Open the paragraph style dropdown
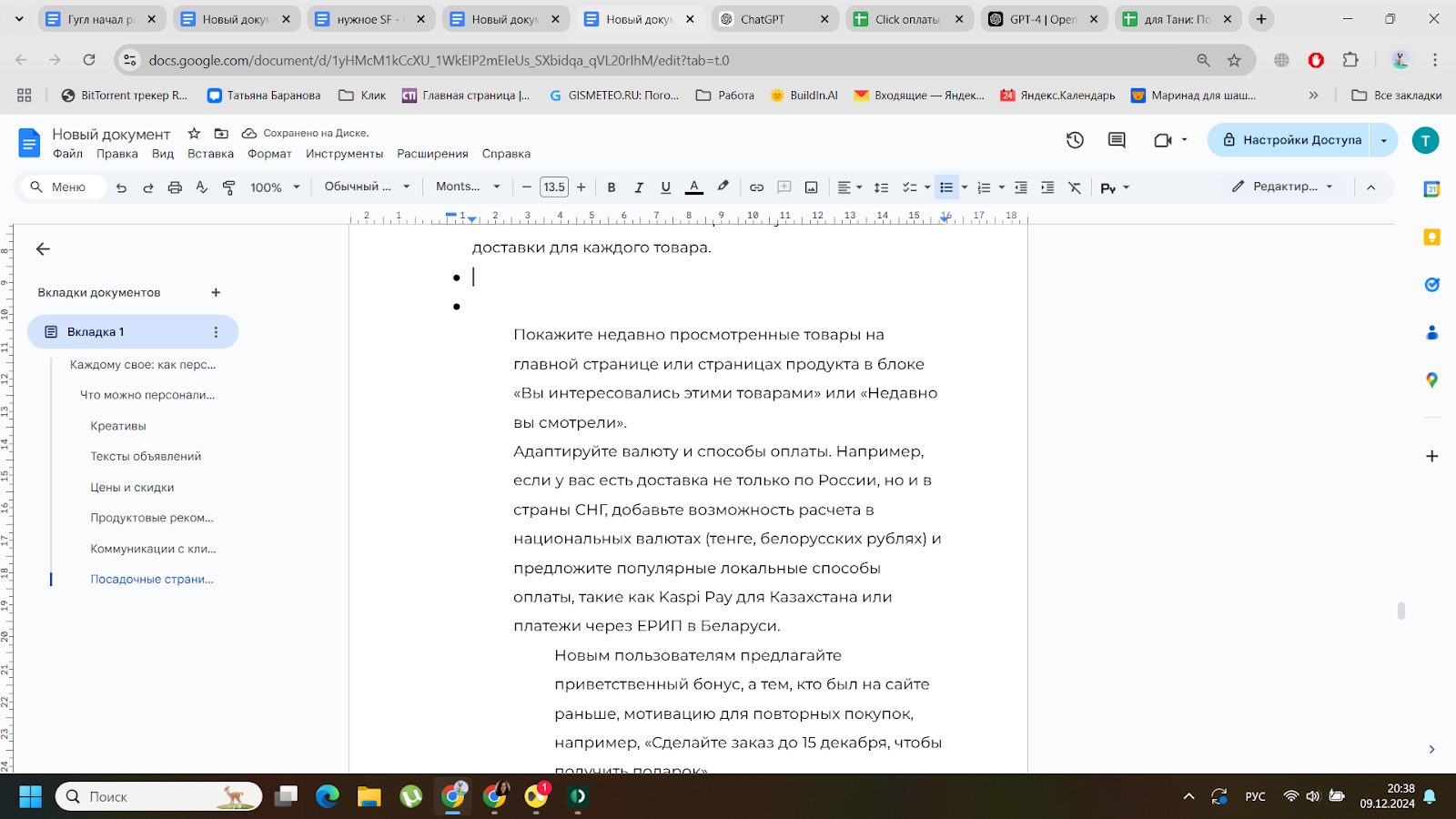The height and width of the screenshot is (819, 1456). [x=367, y=187]
